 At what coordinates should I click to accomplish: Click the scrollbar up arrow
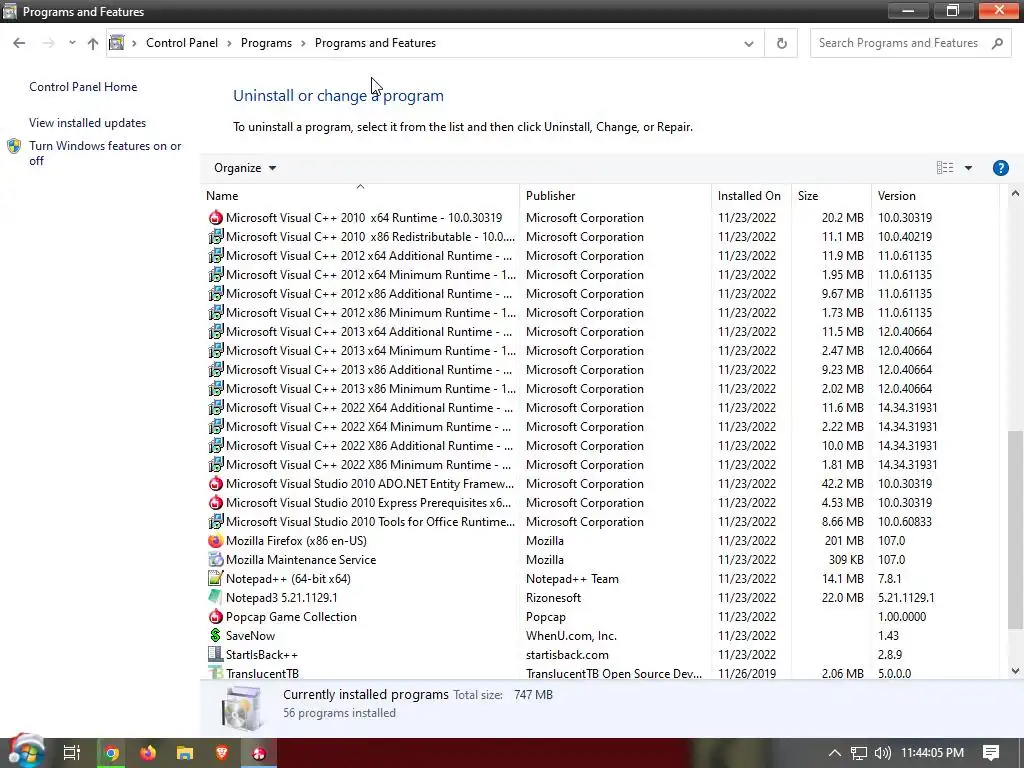click(1015, 193)
